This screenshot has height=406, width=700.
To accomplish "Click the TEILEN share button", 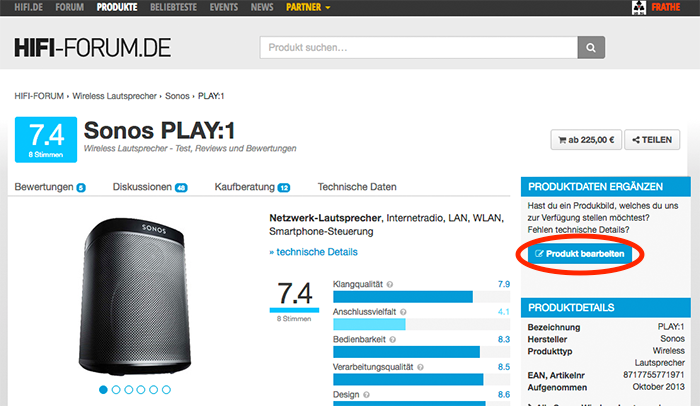I will pos(651,140).
